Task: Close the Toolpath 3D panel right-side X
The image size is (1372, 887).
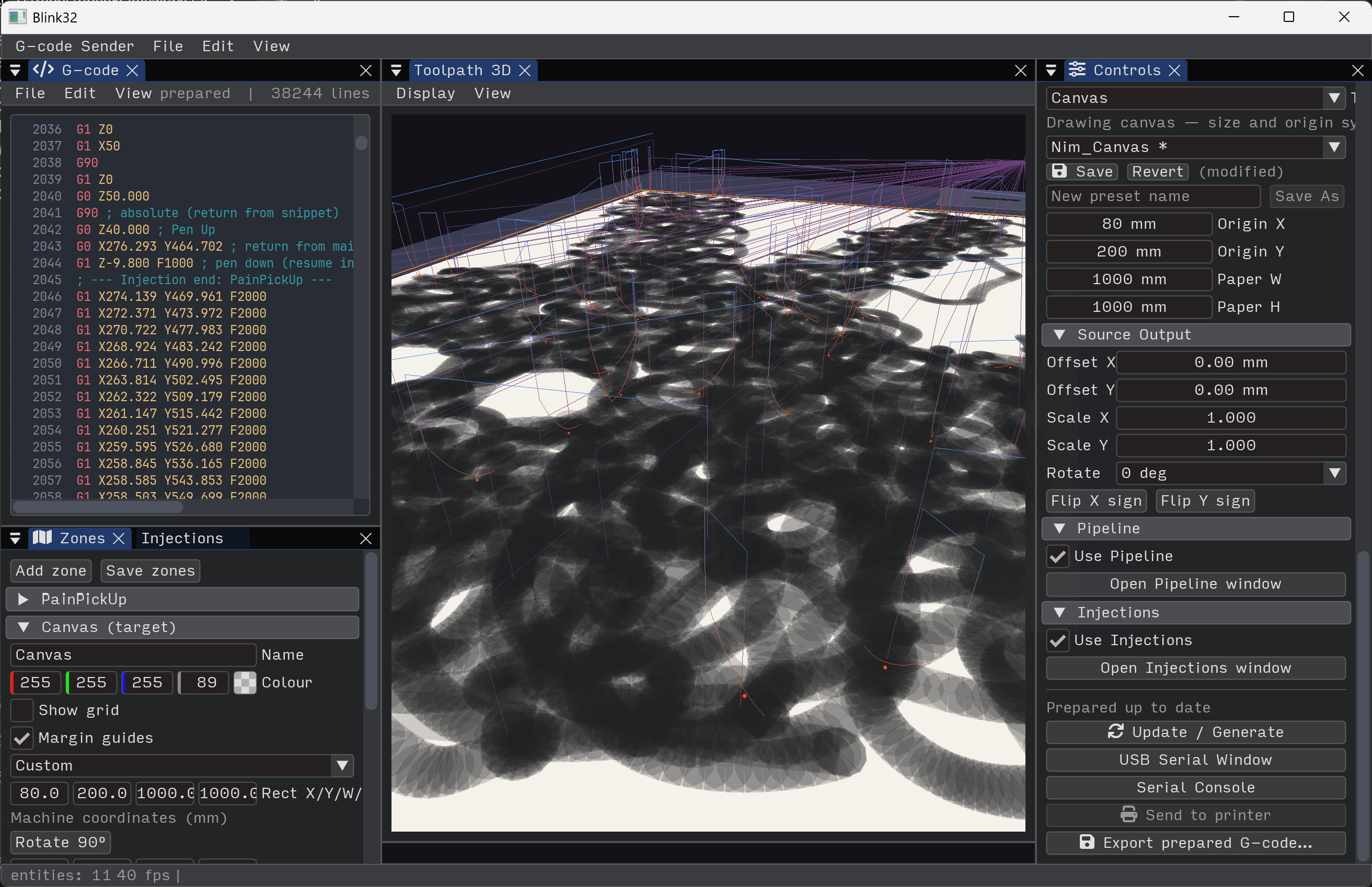Action: coord(1020,71)
